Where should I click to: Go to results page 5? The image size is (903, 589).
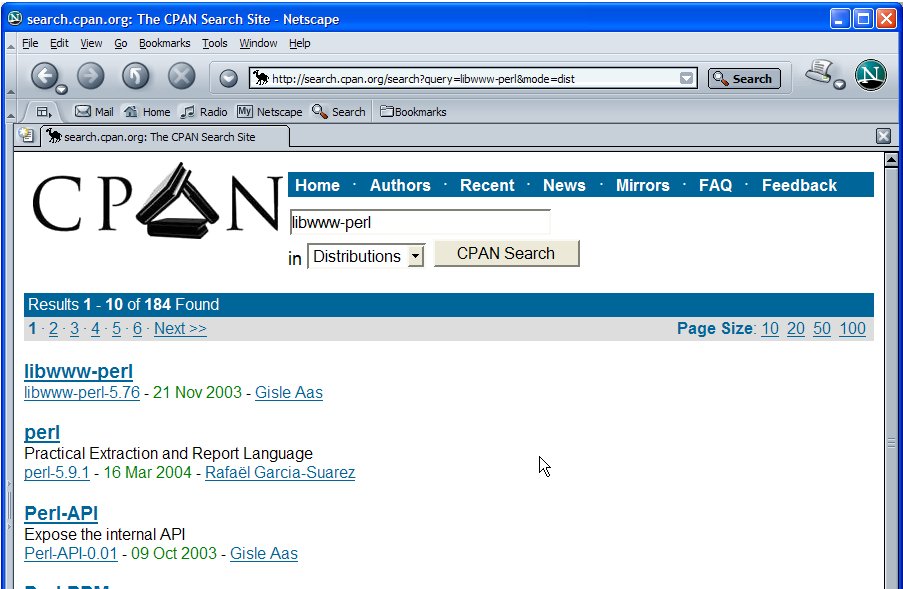116,329
